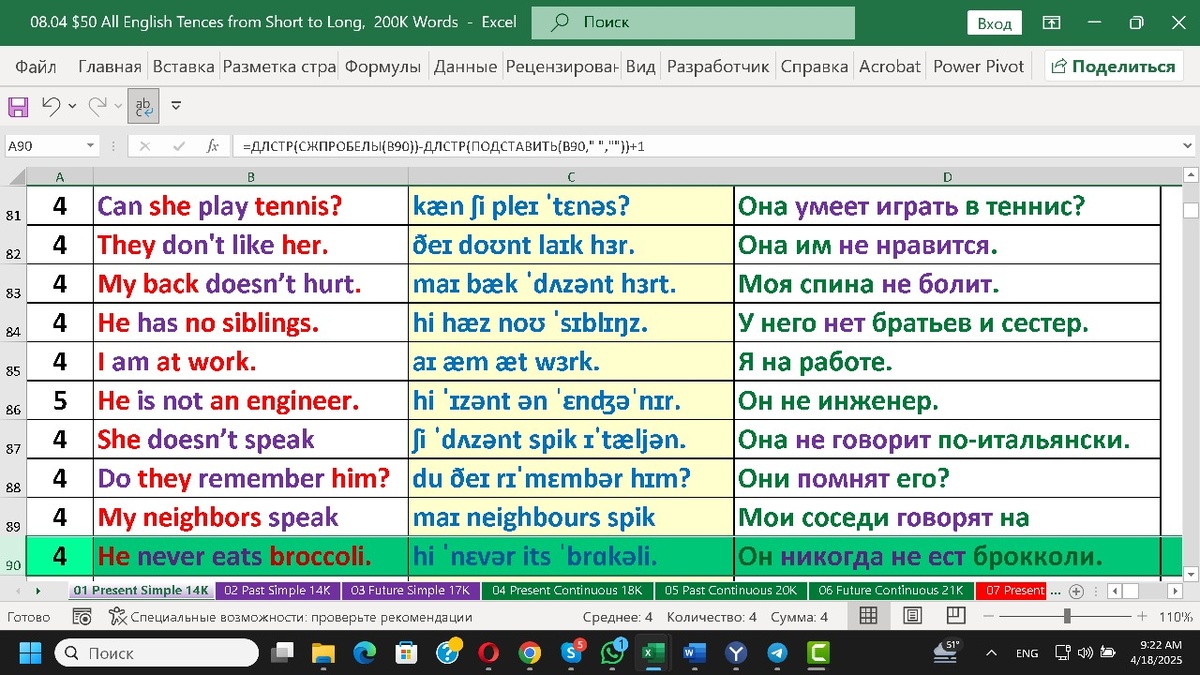Open the Вставка ribbon tab
The image size is (1200, 675).
point(183,66)
